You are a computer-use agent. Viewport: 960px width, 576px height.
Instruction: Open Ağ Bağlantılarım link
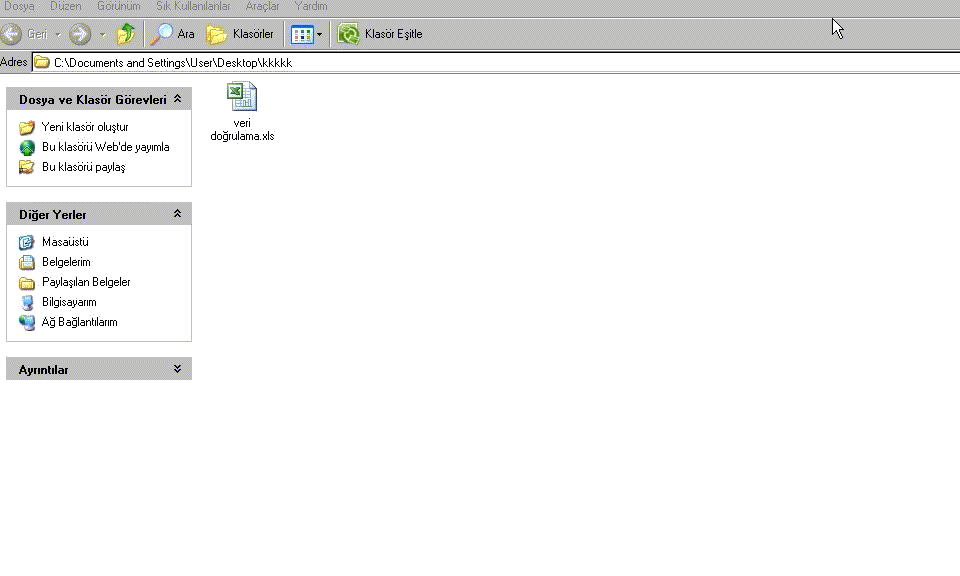click(80, 322)
